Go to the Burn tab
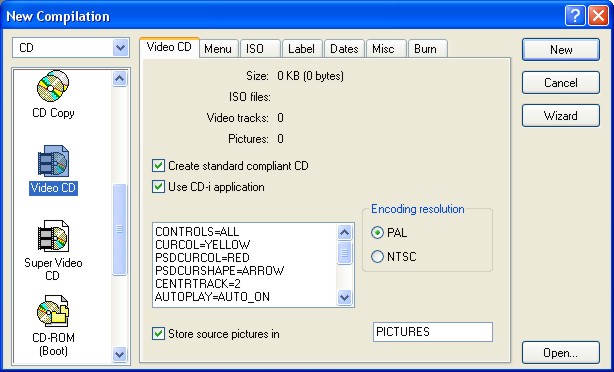Image resolution: width=614 pixels, height=372 pixels. coord(427,49)
